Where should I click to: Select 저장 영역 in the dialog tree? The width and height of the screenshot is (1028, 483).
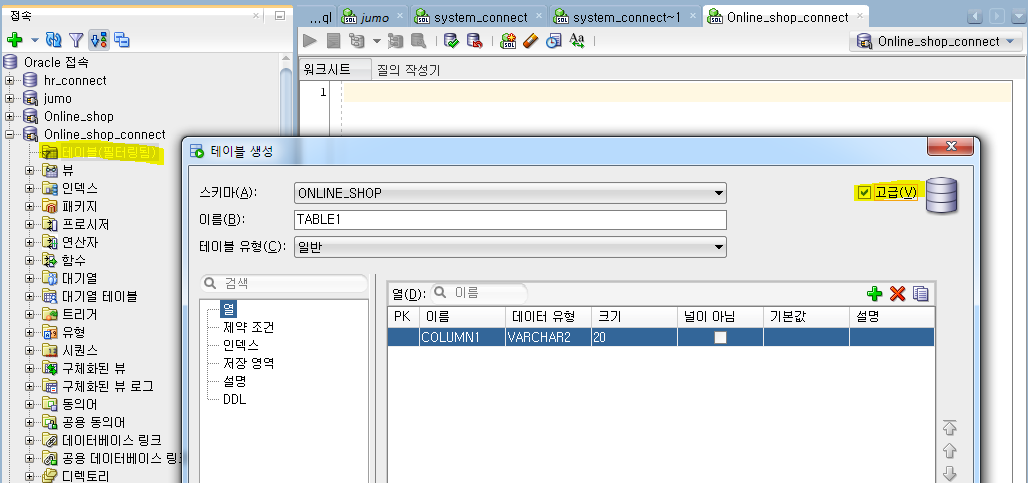[248, 362]
